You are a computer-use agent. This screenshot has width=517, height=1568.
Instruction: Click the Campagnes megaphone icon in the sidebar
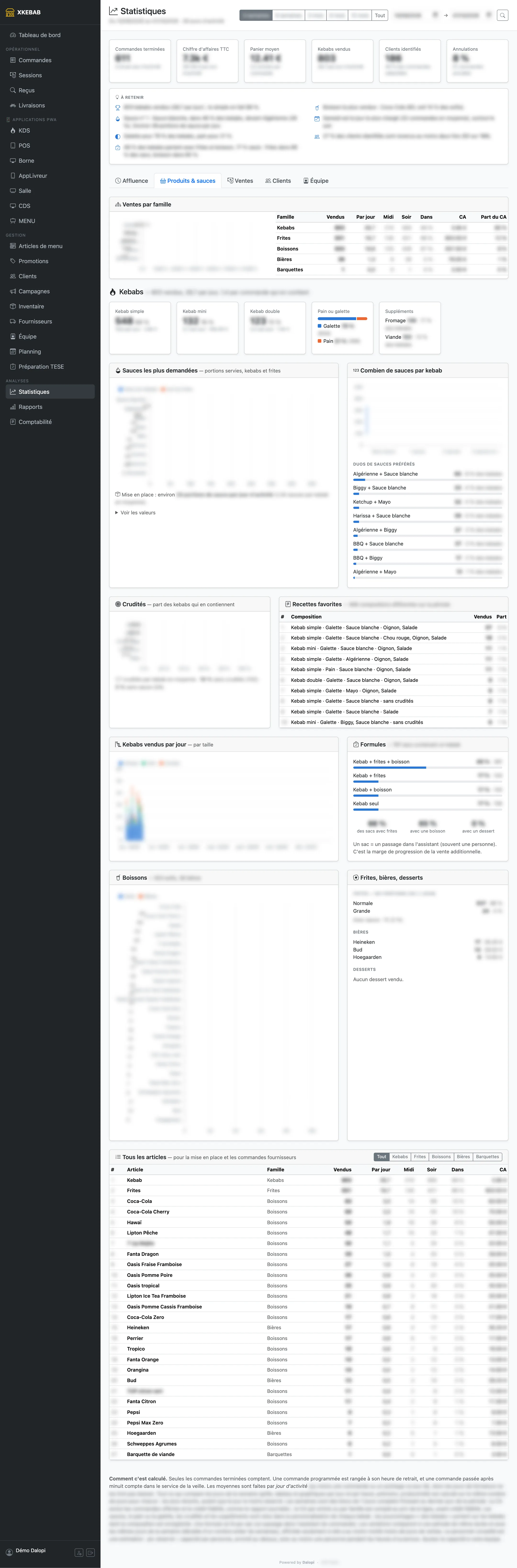pyautogui.click(x=13, y=292)
